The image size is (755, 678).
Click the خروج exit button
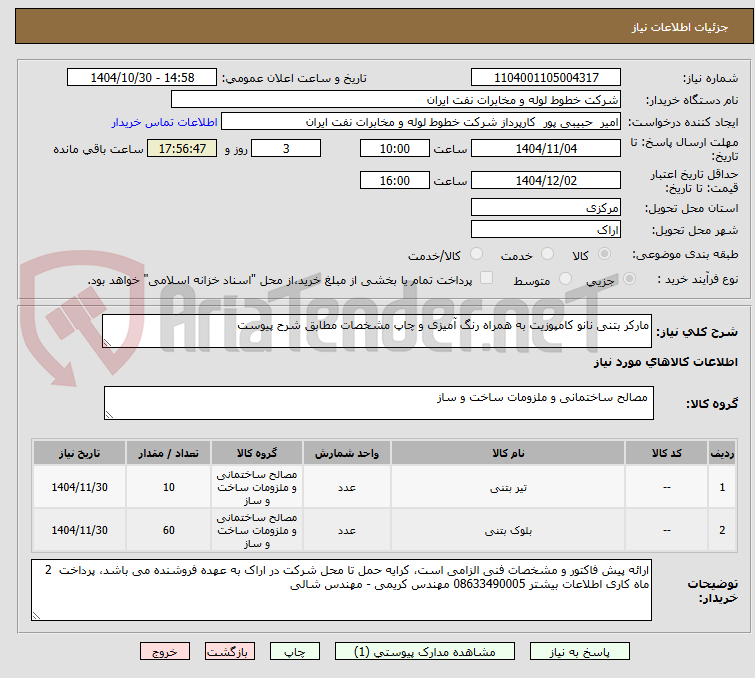point(165,652)
